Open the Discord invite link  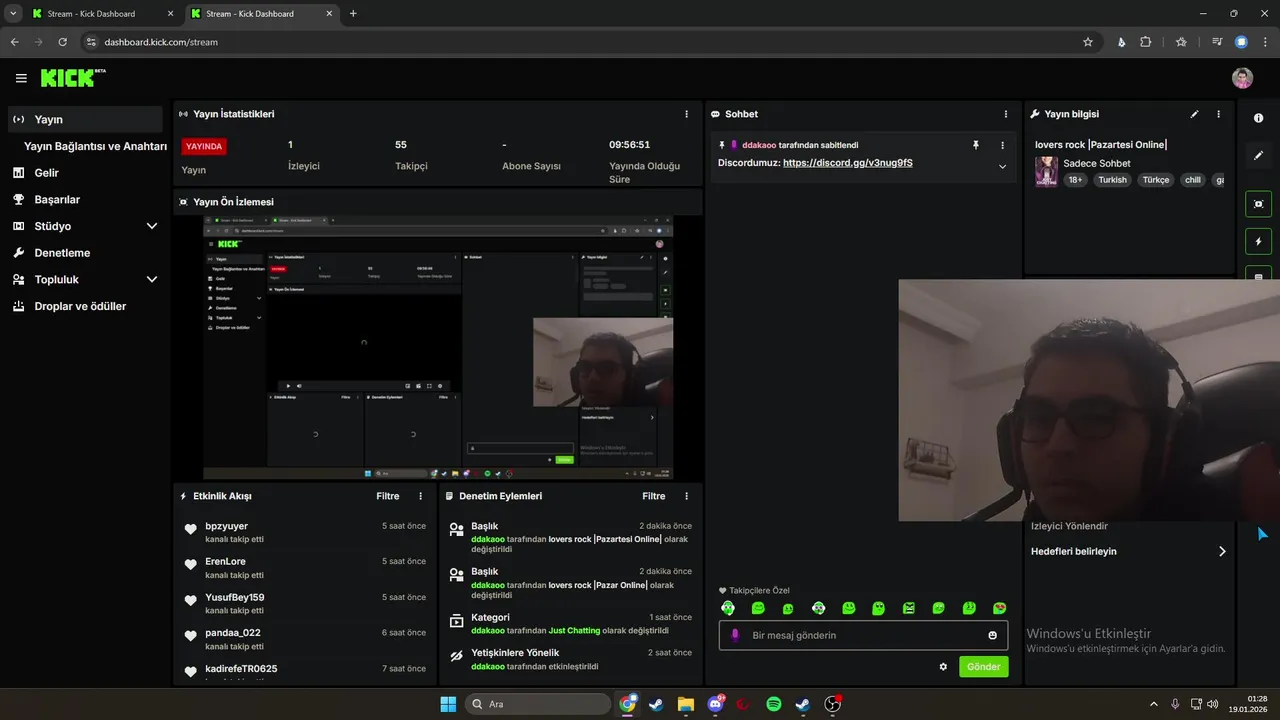(847, 162)
